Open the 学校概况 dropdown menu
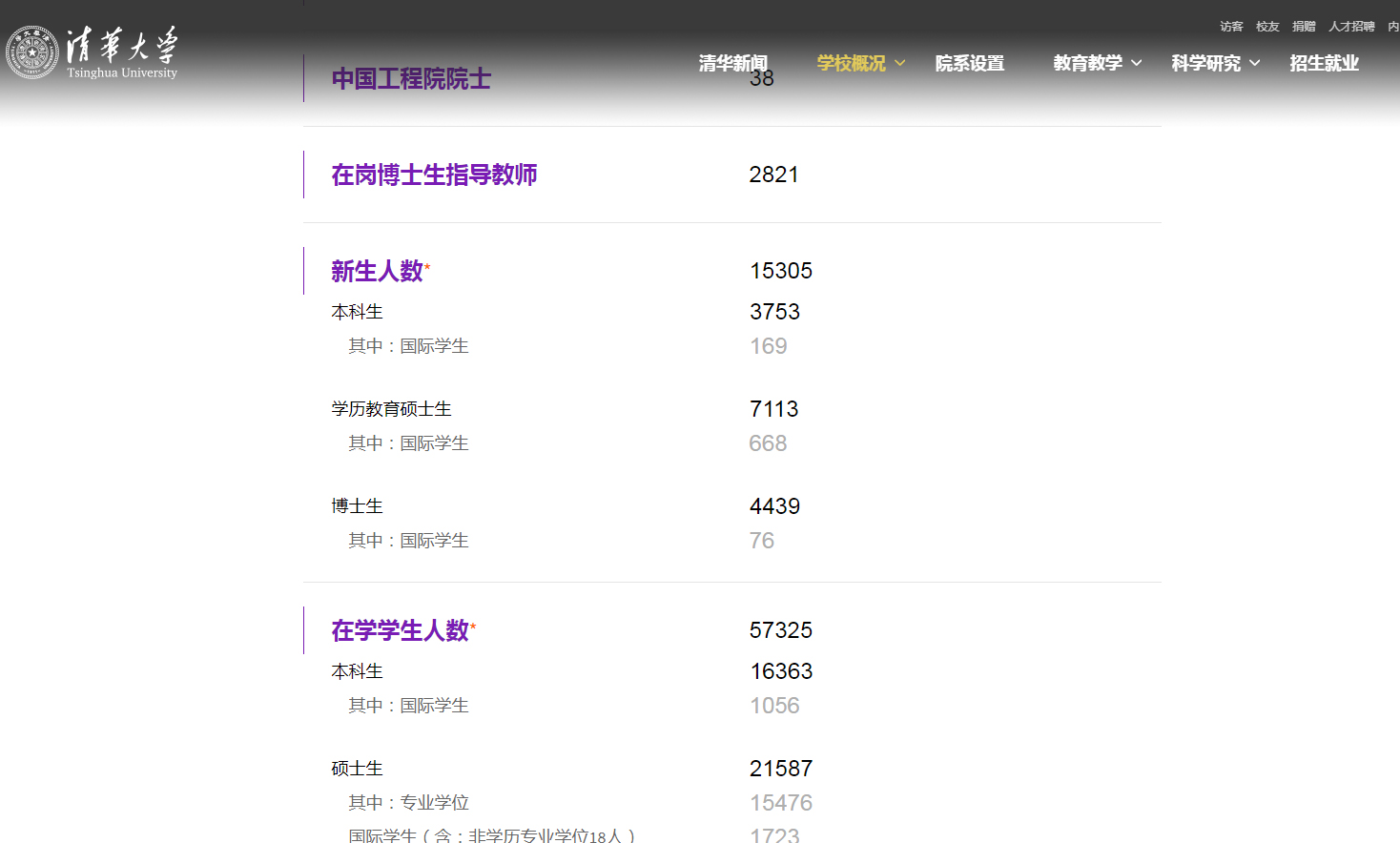The height and width of the screenshot is (843, 1400). pyautogui.click(x=851, y=63)
